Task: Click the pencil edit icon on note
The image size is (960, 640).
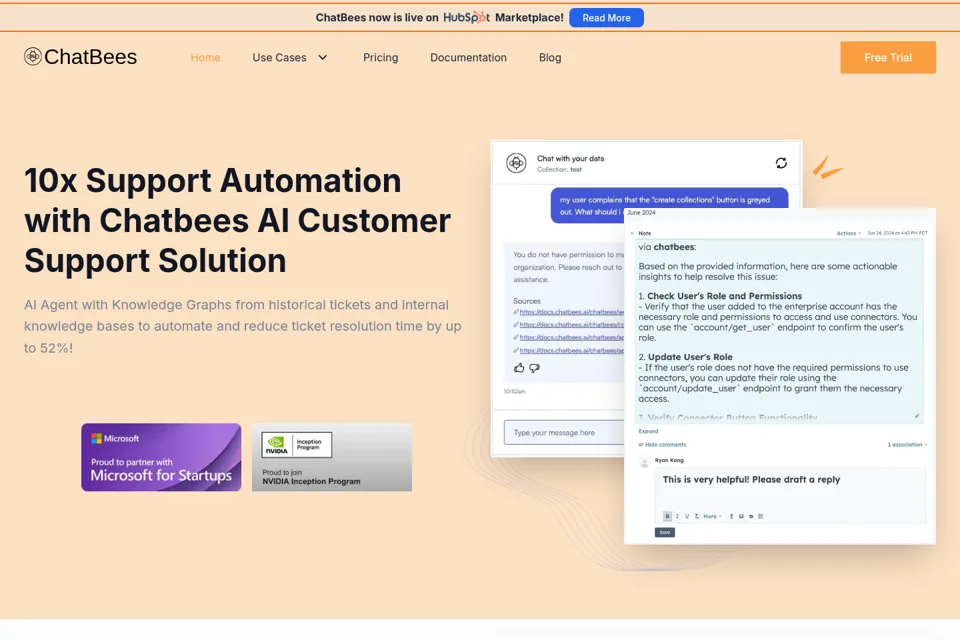Action: point(917,416)
